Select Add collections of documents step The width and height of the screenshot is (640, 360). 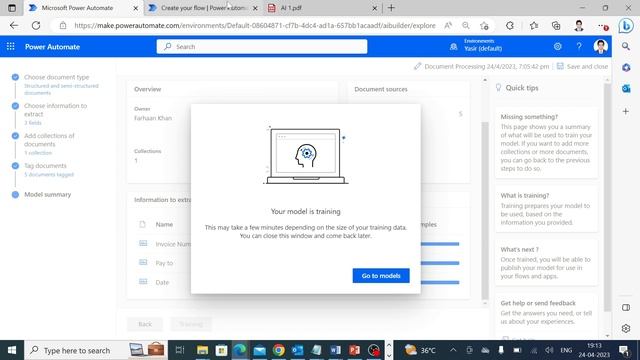49,140
